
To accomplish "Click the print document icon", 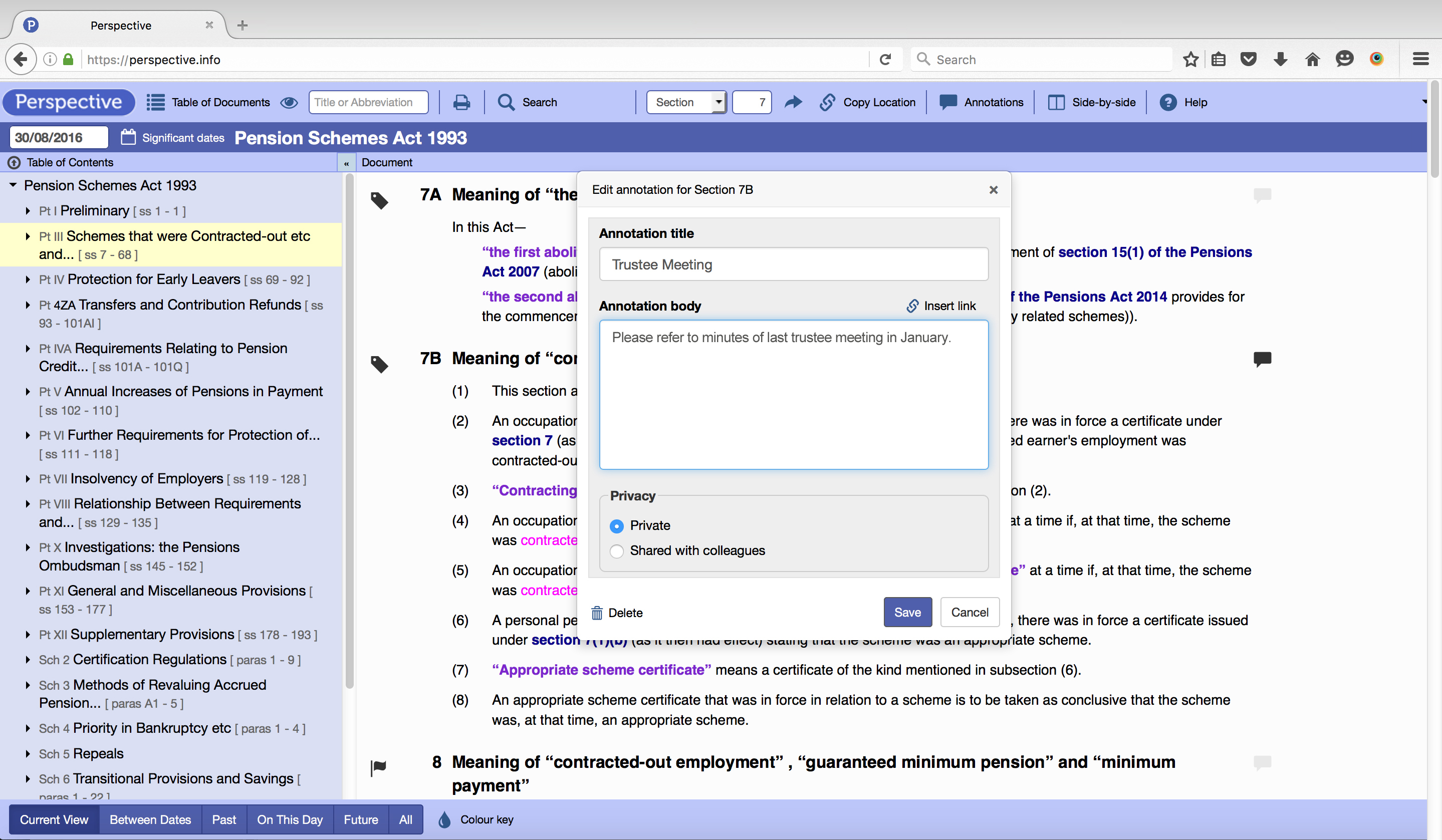I will (x=462, y=102).
